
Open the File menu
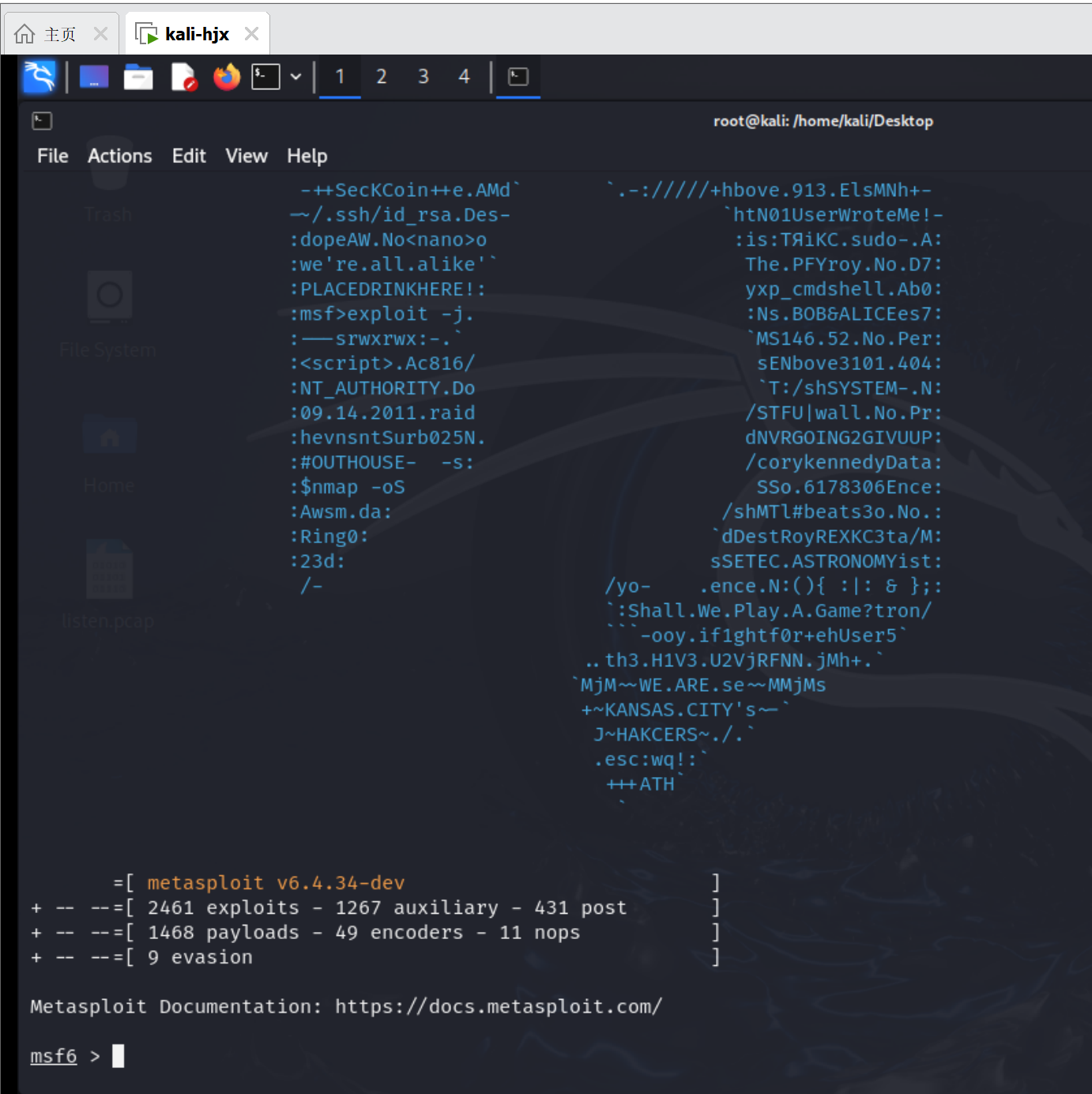(53, 156)
